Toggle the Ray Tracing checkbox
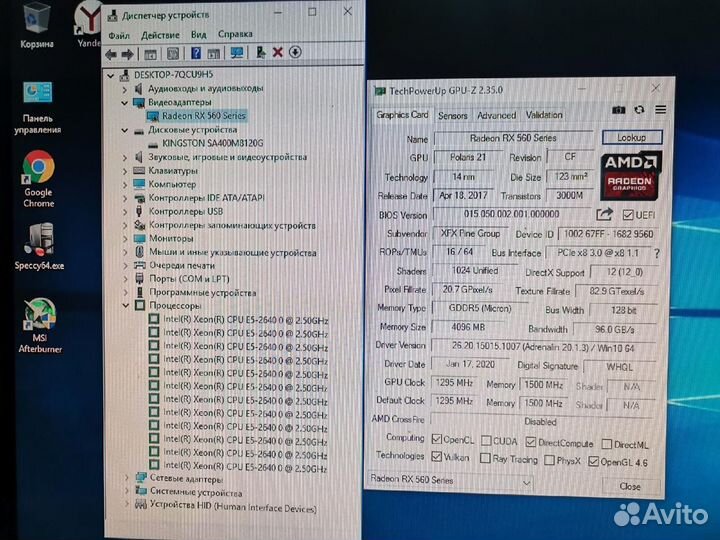Screen dimensions: 720x540 click(485, 458)
